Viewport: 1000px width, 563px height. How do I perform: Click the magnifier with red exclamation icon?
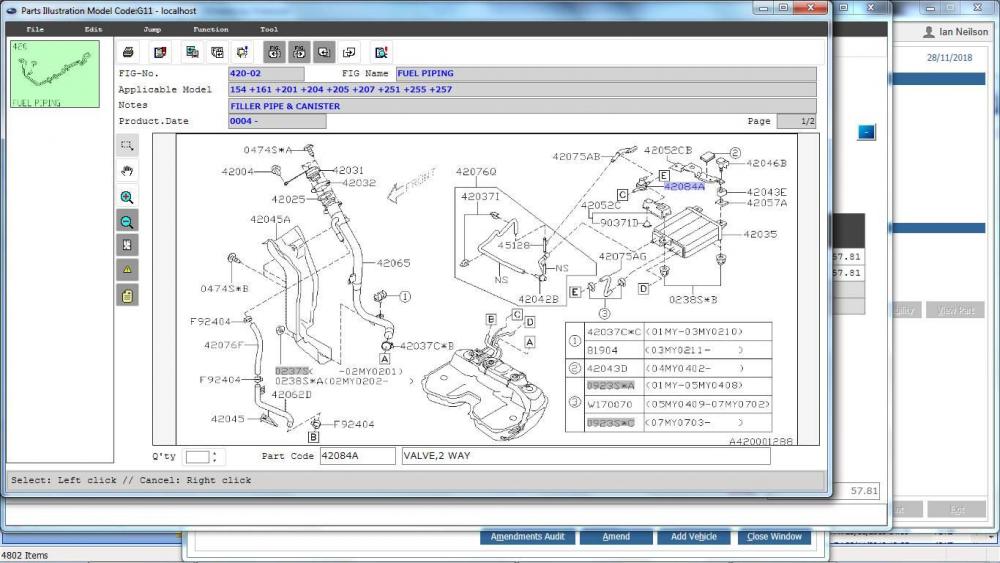381,52
